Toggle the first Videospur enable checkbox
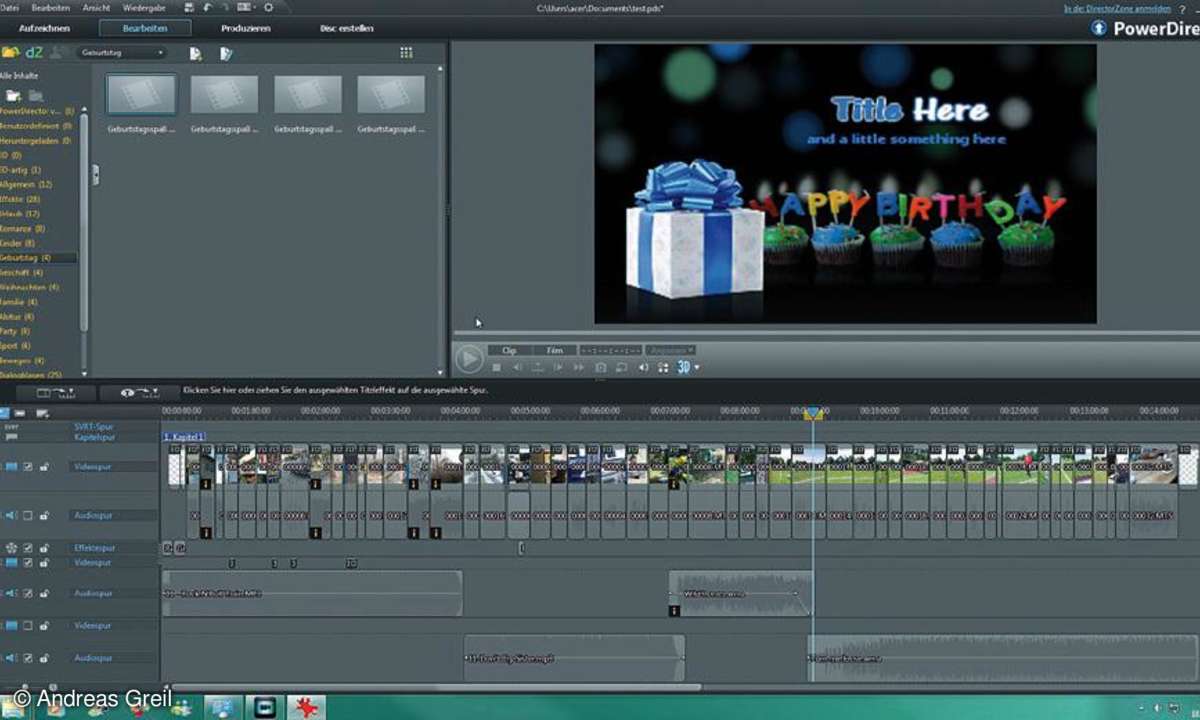This screenshot has height=720, width=1200. pyautogui.click(x=28, y=467)
